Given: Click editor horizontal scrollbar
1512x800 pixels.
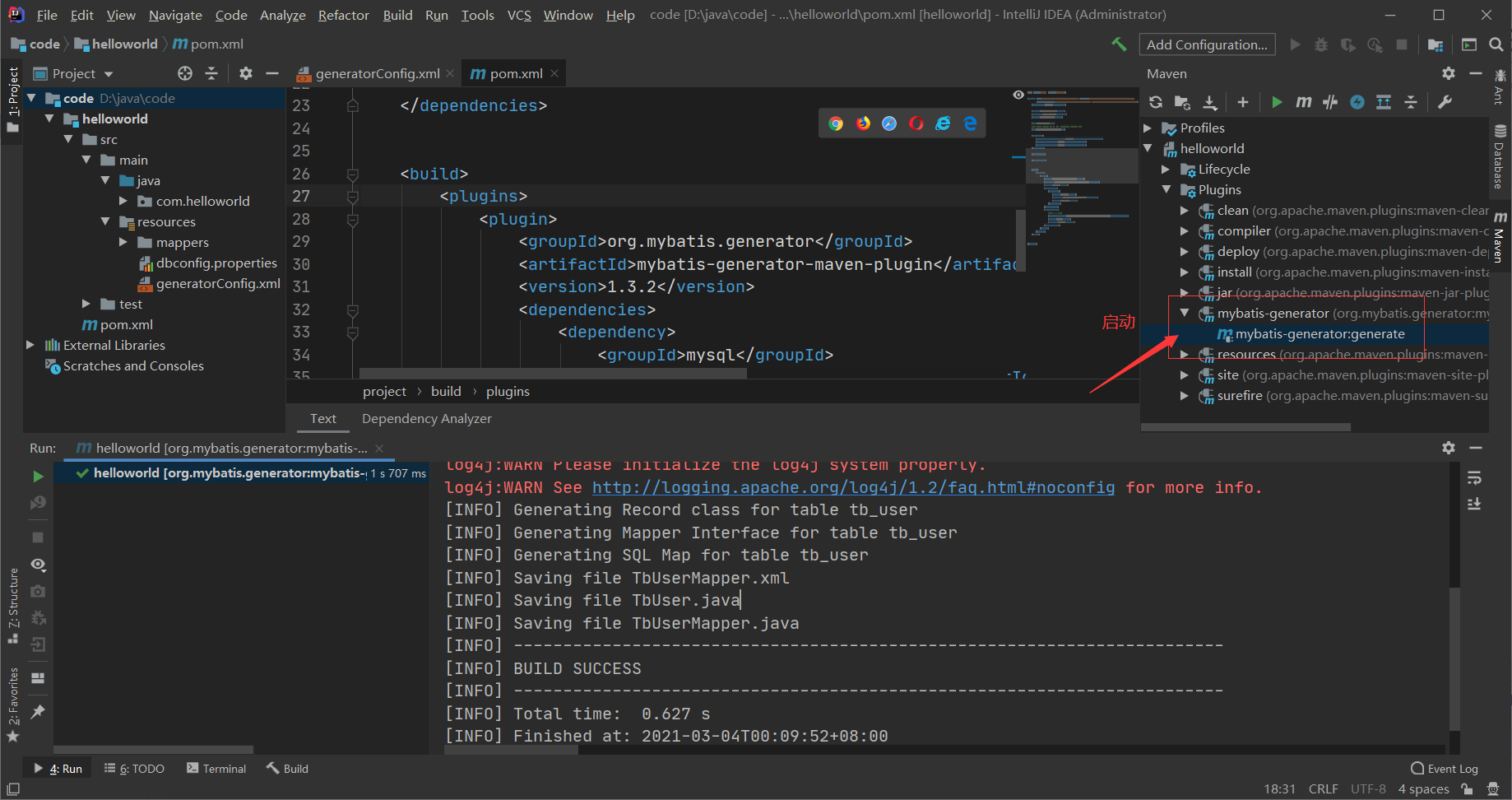Looking at the screenshot, I should point(553,373).
